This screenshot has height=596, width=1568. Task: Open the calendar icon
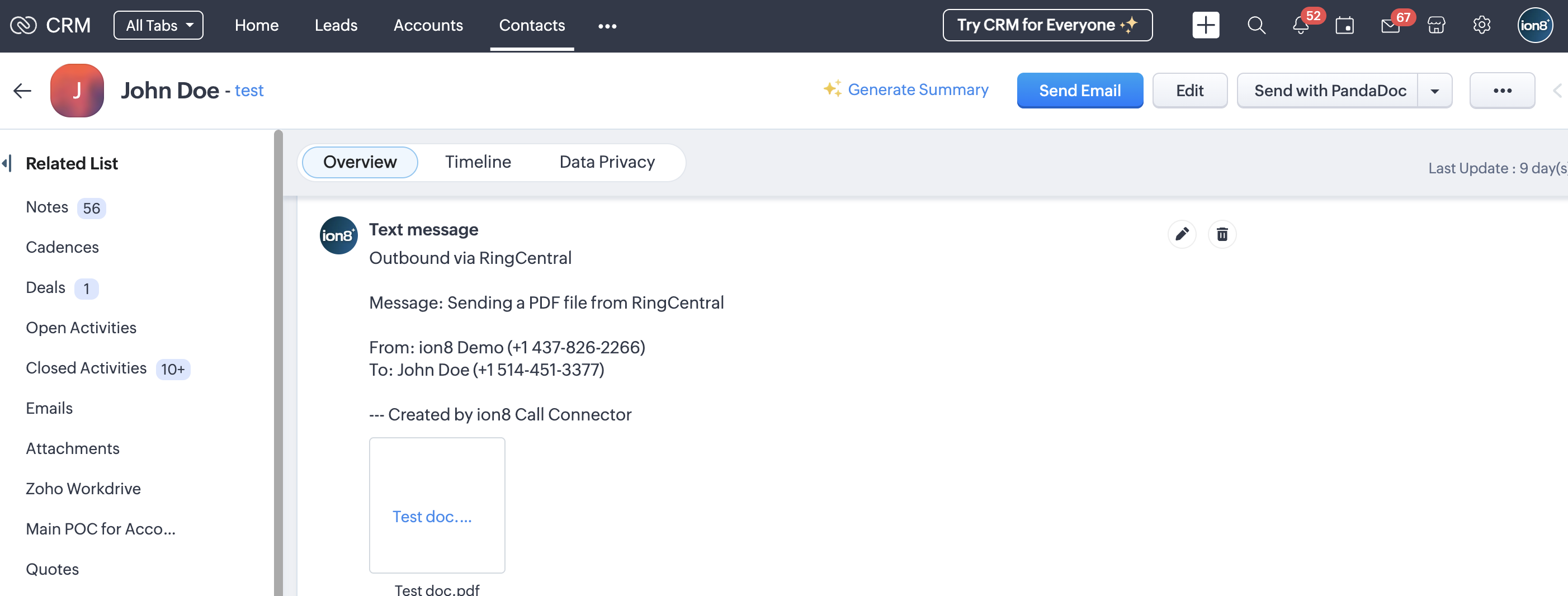point(1345,25)
